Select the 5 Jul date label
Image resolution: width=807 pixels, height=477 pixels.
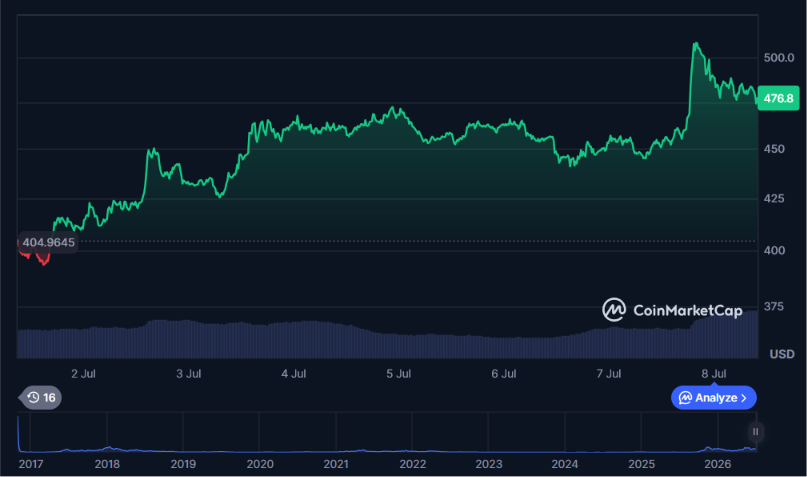pyautogui.click(x=399, y=374)
